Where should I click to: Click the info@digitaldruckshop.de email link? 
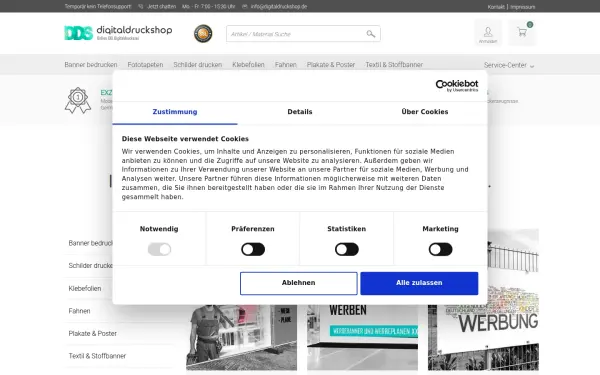tap(279, 7)
